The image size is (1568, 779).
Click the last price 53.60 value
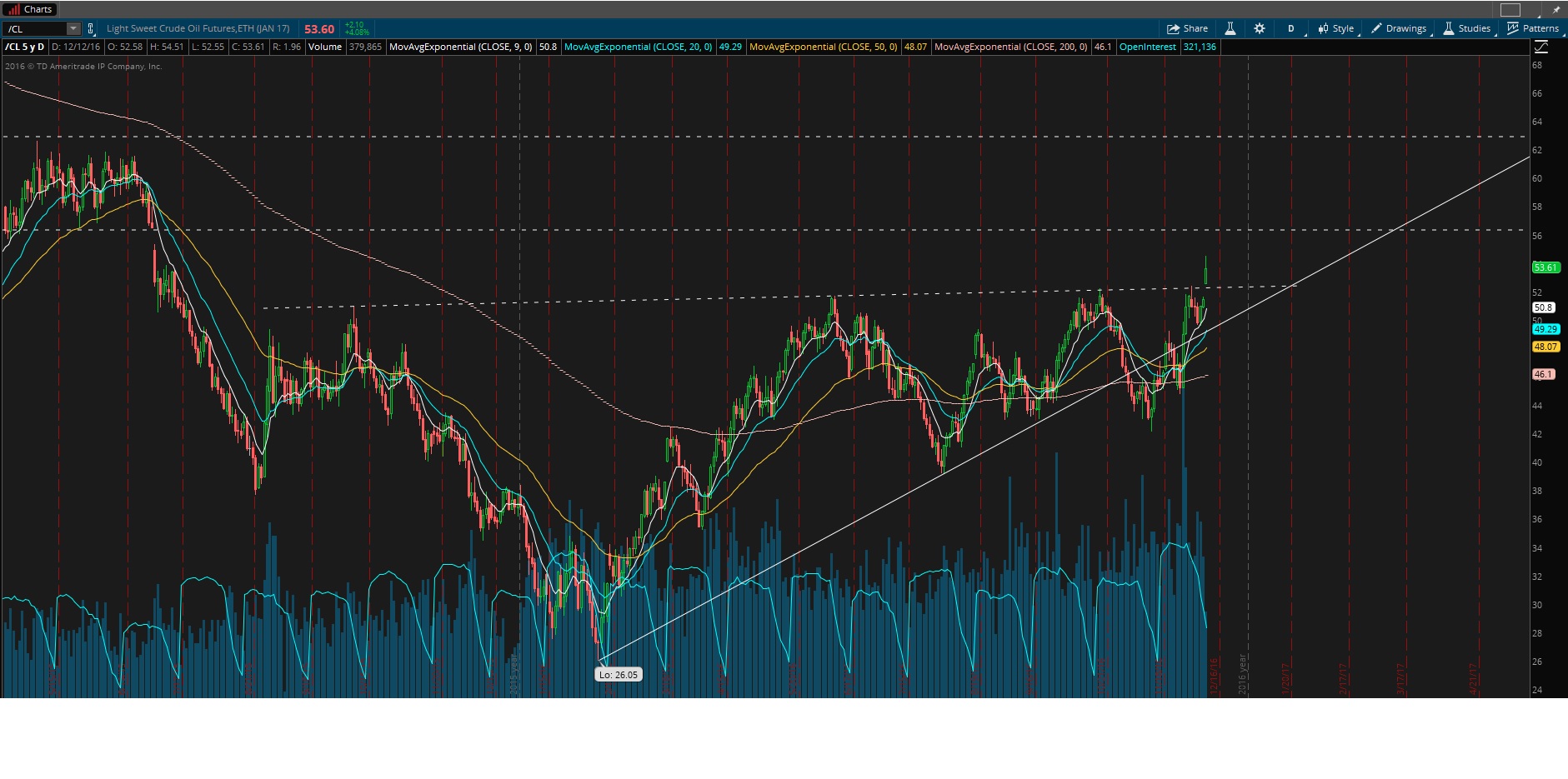[x=319, y=29]
